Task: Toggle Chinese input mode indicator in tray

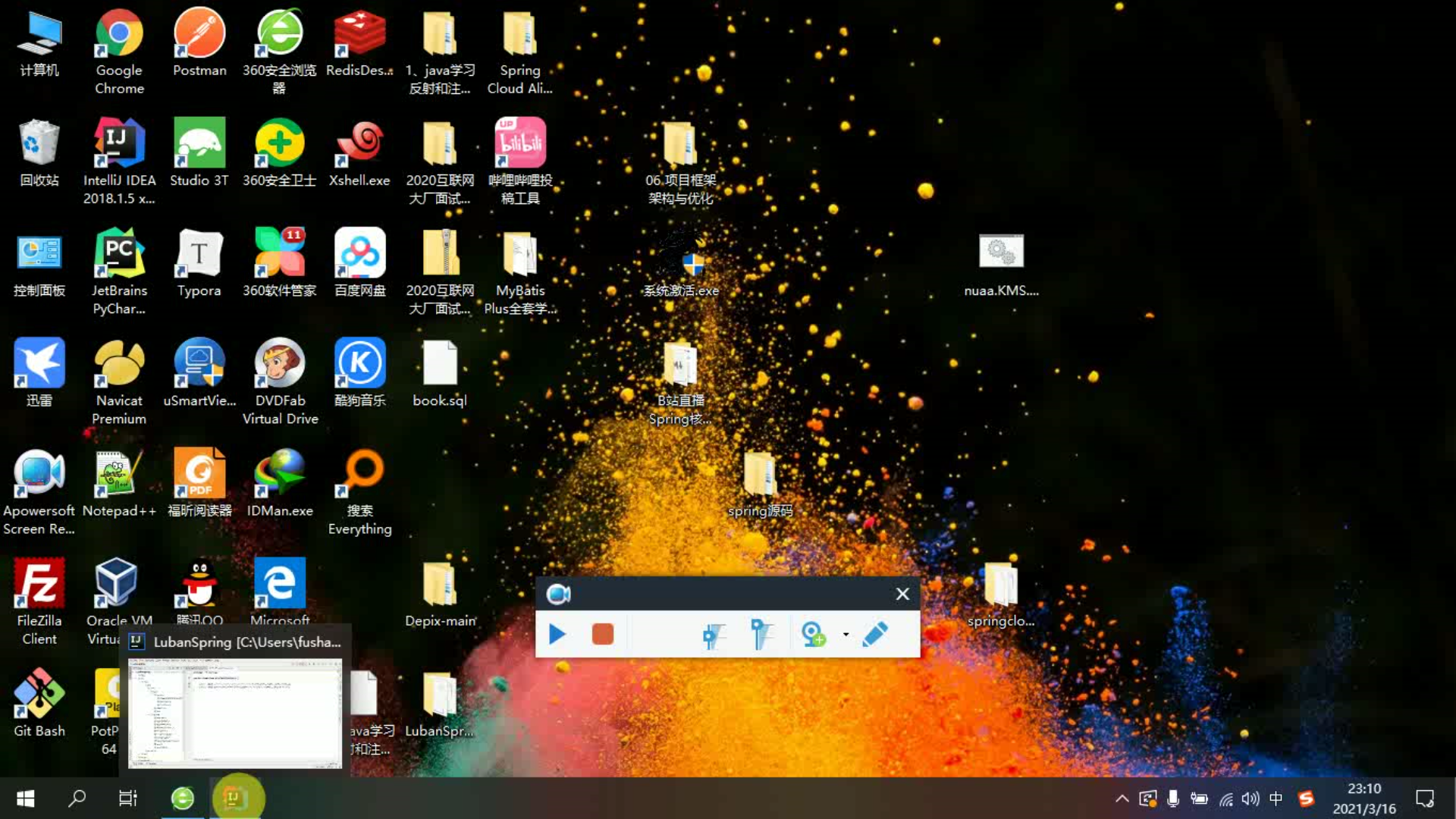Action: pos(1276,799)
